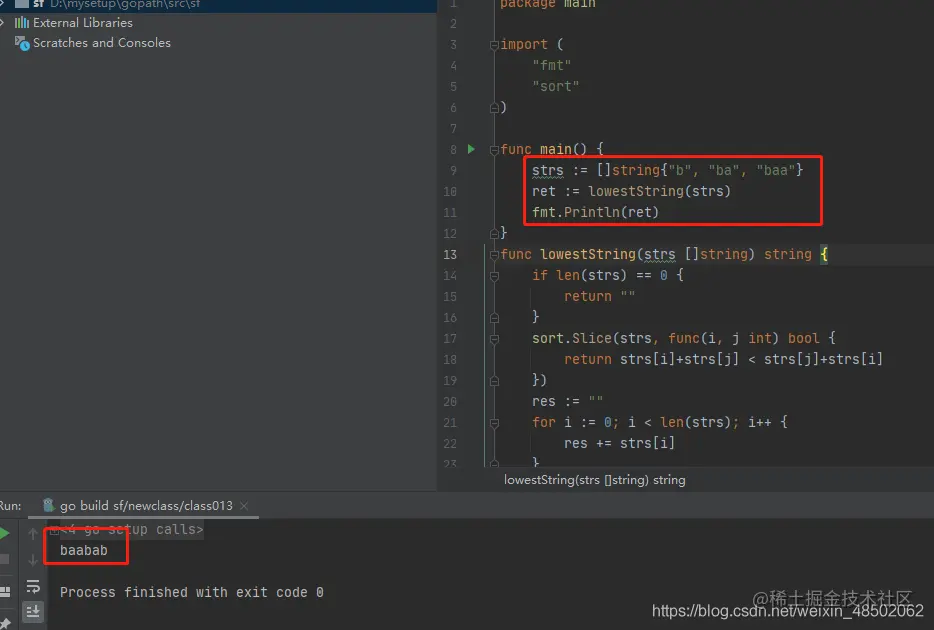Fold the if block at line 14
The height and width of the screenshot is (630, 934).
click(x=494, y=276)
